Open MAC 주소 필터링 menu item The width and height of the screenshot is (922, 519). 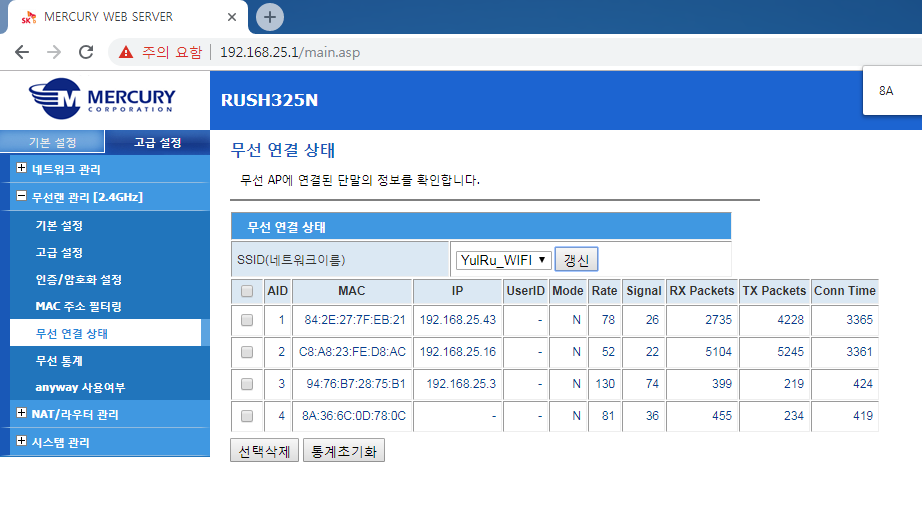(78, 306)
